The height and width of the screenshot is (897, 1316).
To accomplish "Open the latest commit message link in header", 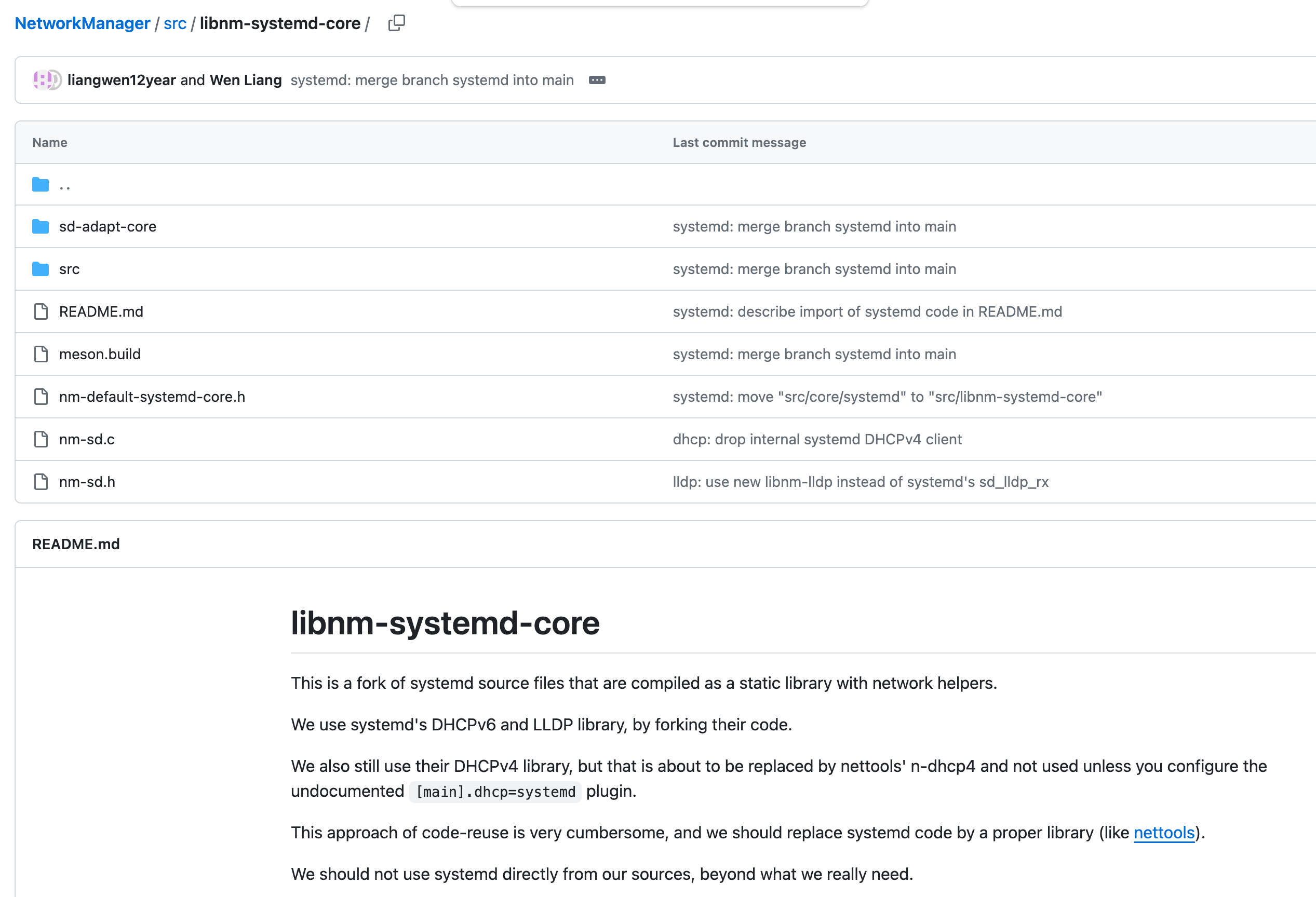I will 432,80.
